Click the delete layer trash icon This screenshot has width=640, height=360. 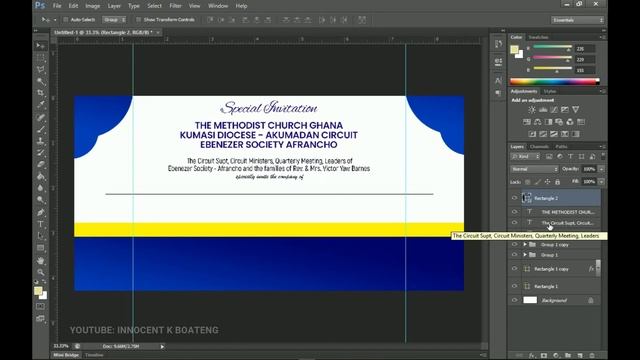(592, 356)
